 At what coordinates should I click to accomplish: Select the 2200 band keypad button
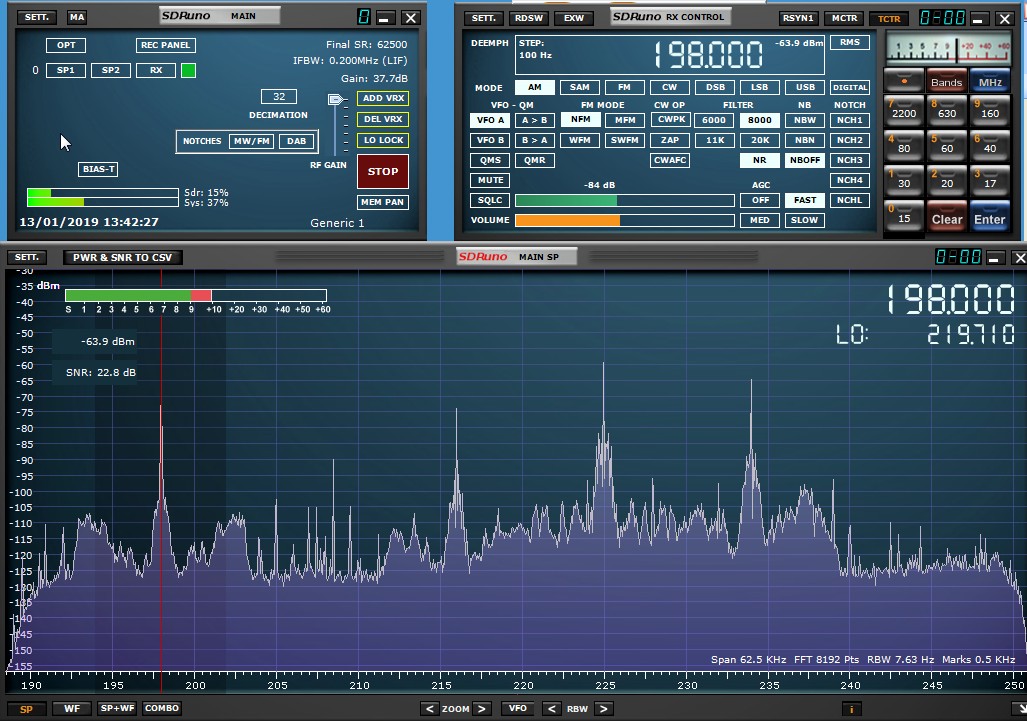click(x=904, y=110)
